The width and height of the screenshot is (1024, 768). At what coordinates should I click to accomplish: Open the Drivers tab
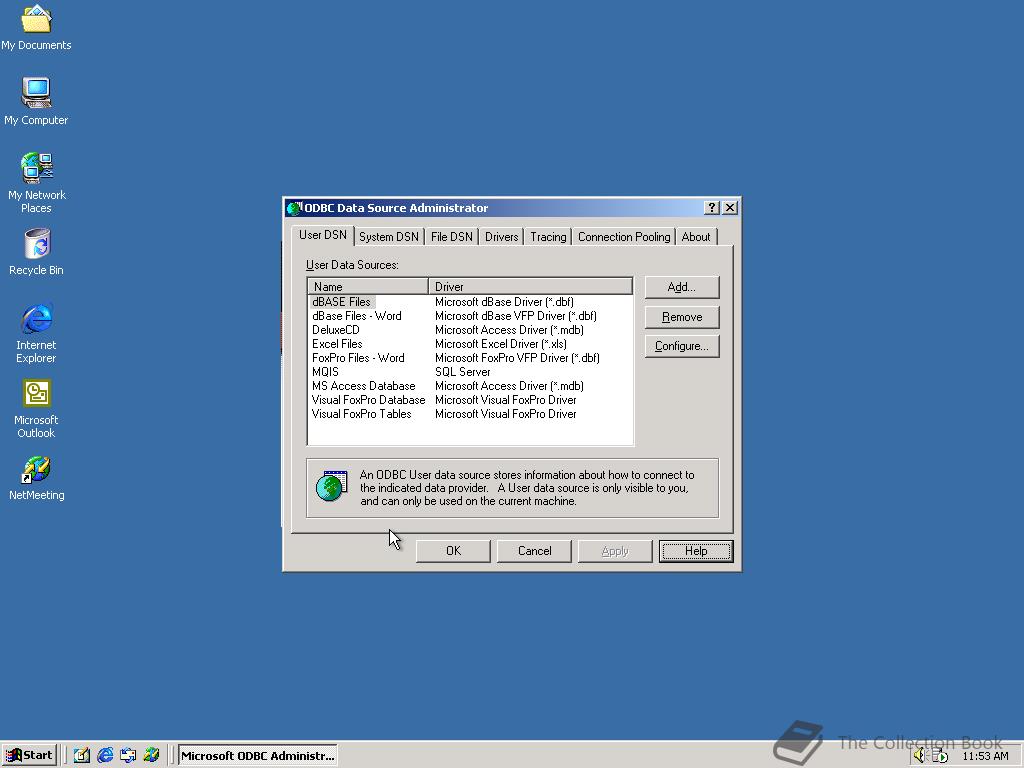[502, 237]
